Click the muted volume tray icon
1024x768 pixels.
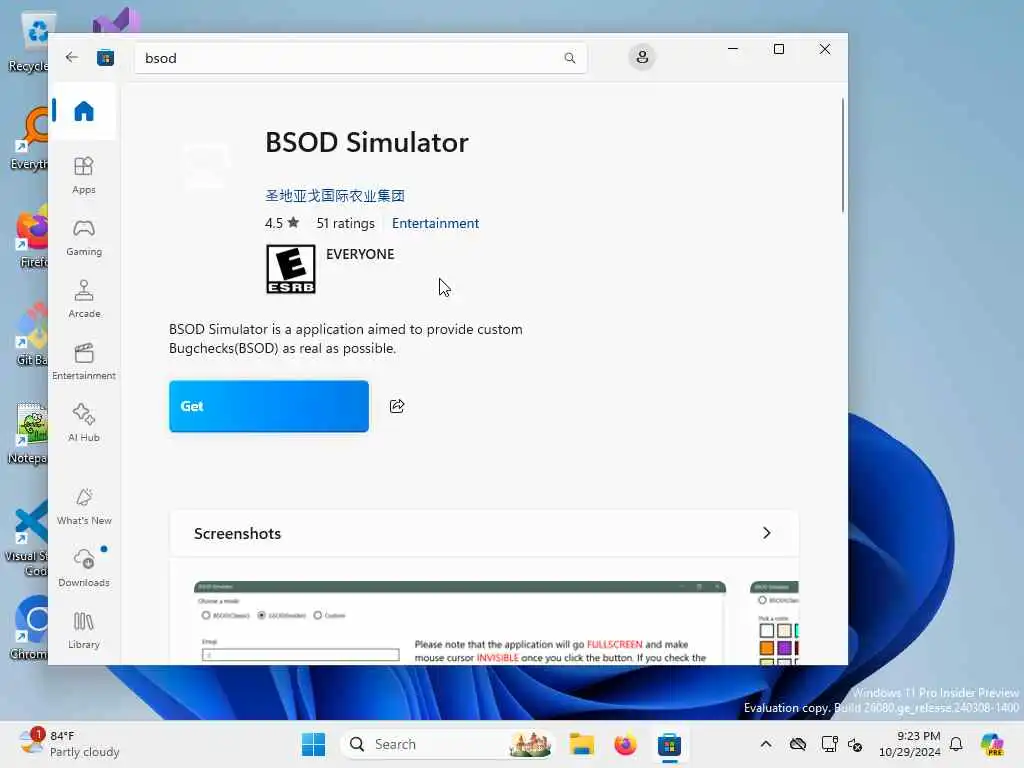coord(855,744)
